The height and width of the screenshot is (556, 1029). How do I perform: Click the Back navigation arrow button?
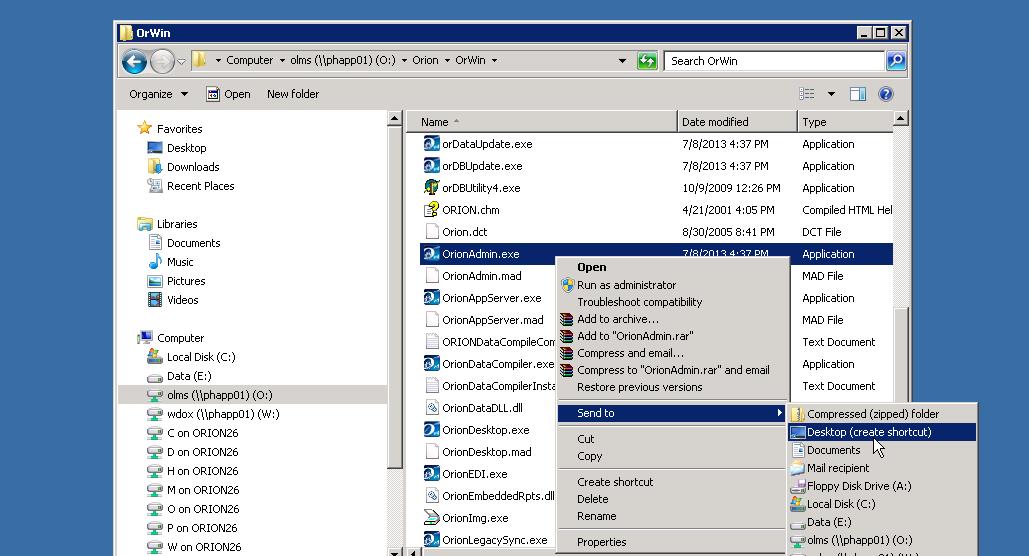coord(135,61)
